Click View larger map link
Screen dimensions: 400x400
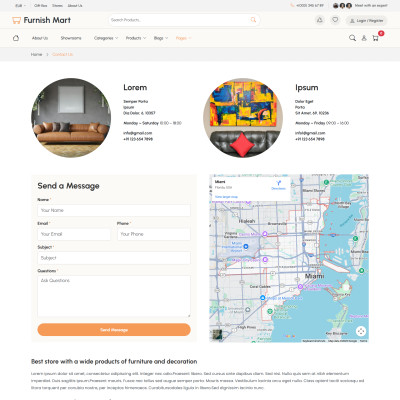(226, 197)
